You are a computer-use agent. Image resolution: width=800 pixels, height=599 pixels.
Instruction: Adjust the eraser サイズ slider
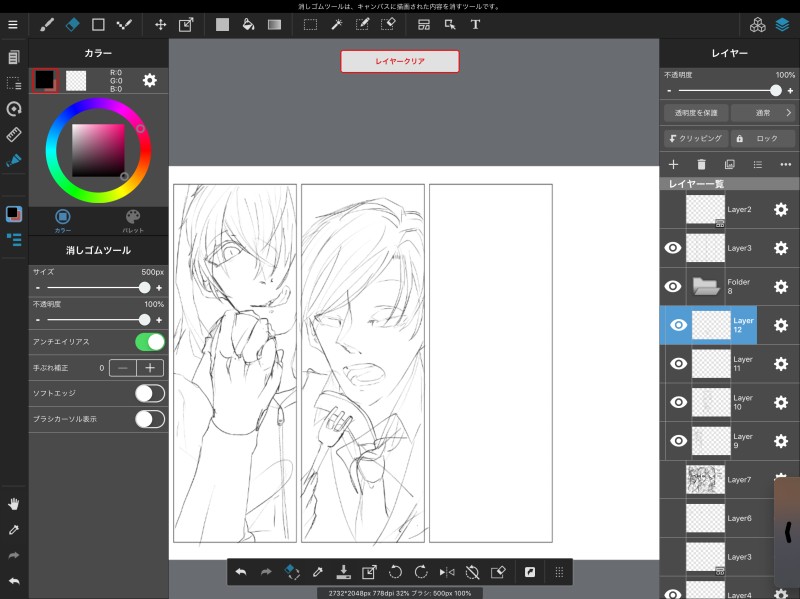point(97,288)
